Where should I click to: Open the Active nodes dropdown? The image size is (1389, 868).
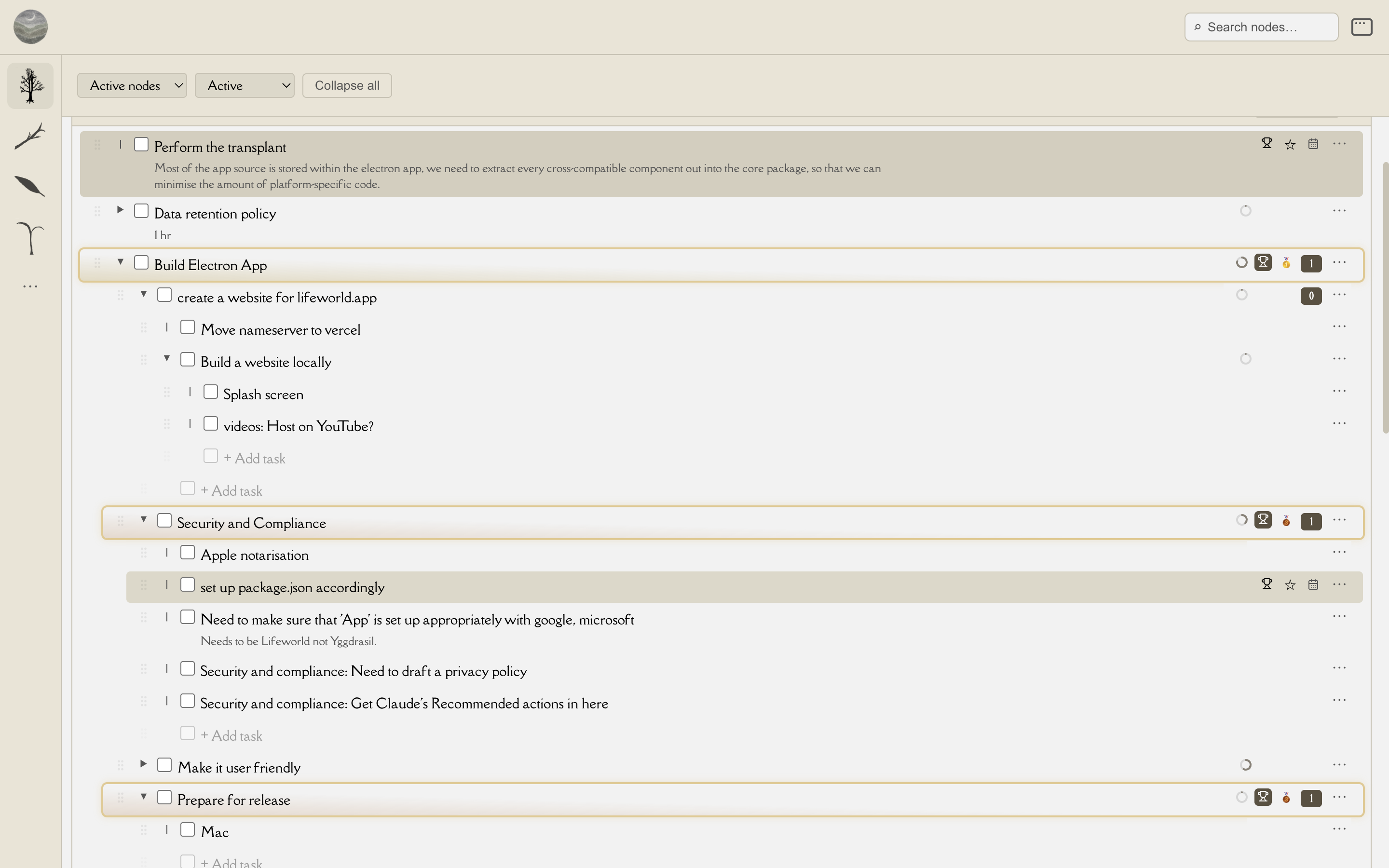click(x=132, y=85)
